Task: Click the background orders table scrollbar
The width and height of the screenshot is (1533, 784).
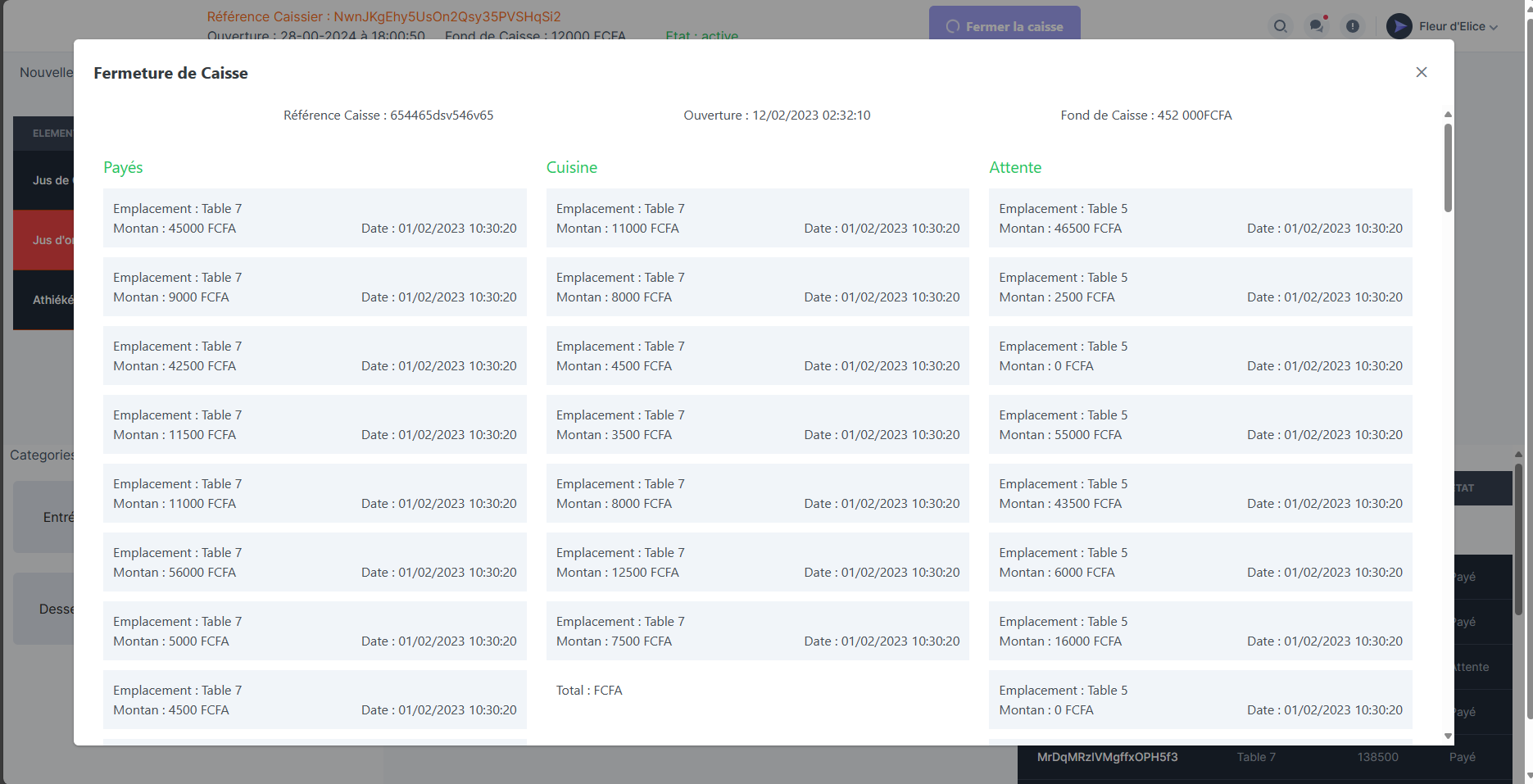Action: coord(1518,541)
